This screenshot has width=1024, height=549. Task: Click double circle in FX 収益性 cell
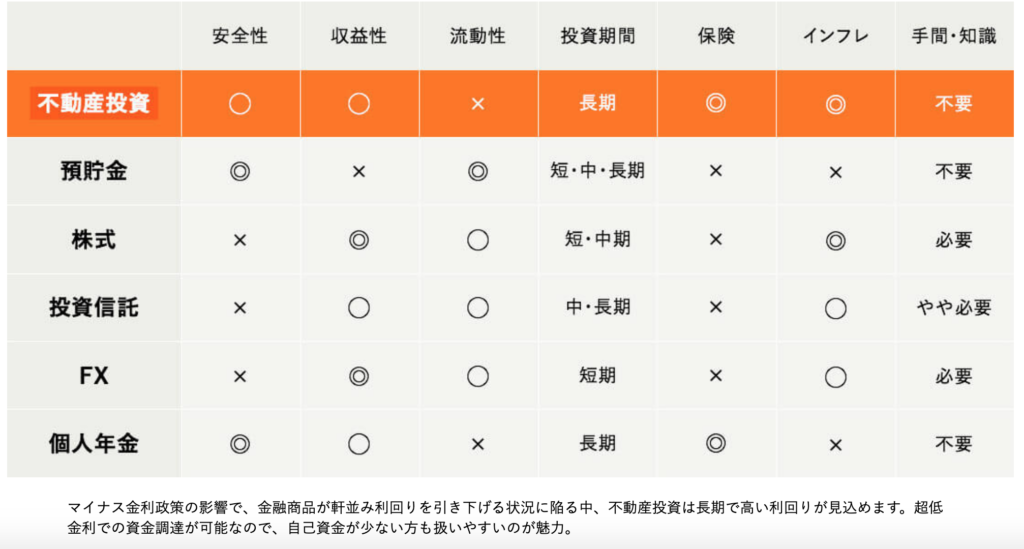[x=359, y=376]
